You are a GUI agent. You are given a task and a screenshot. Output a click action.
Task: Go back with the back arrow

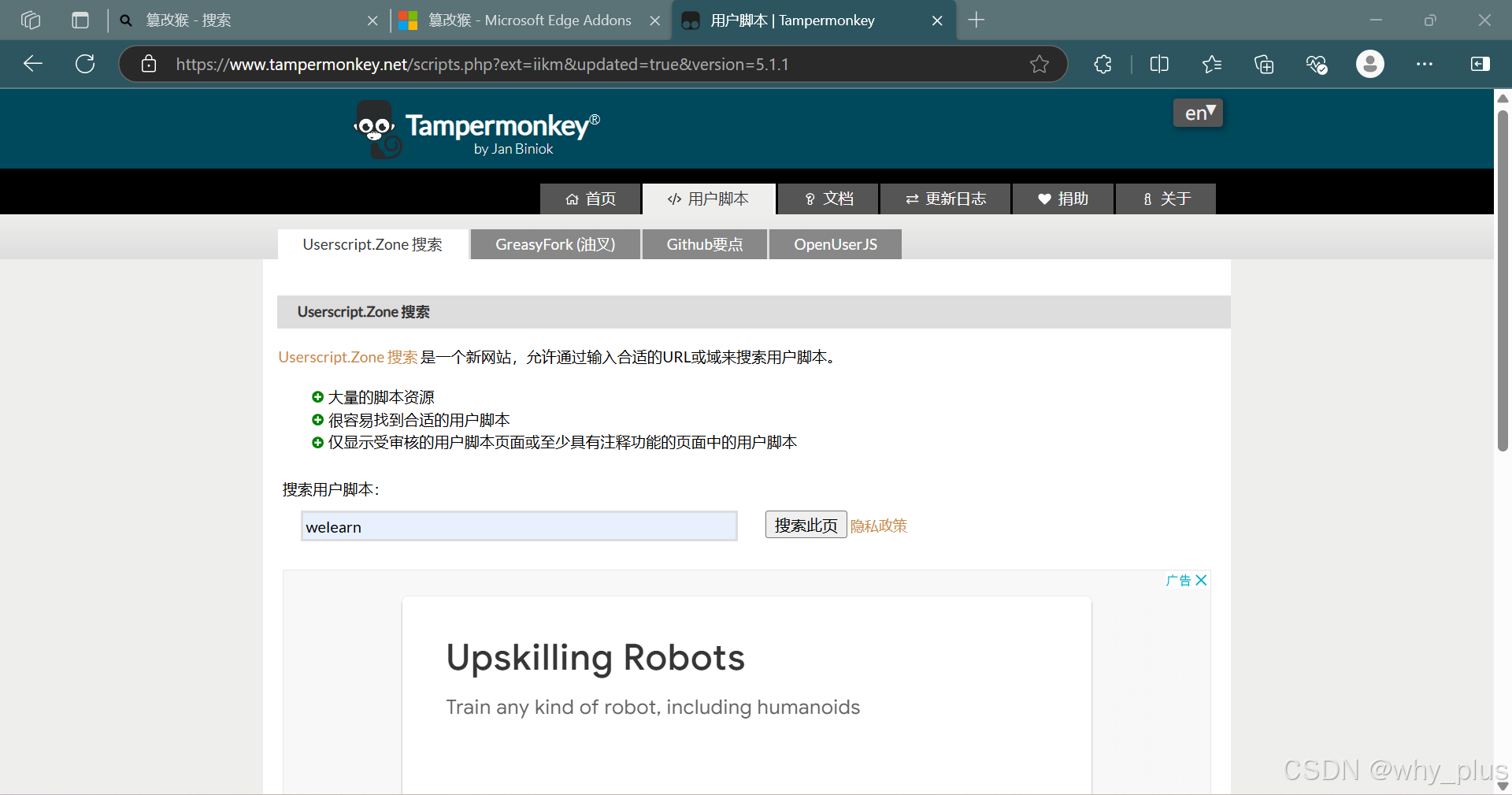coord(33,64)
